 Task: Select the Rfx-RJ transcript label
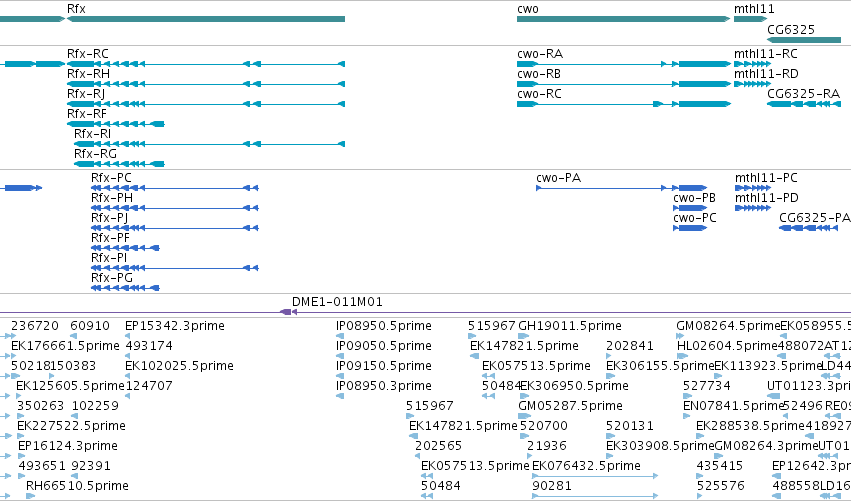[x=86, y=94]
